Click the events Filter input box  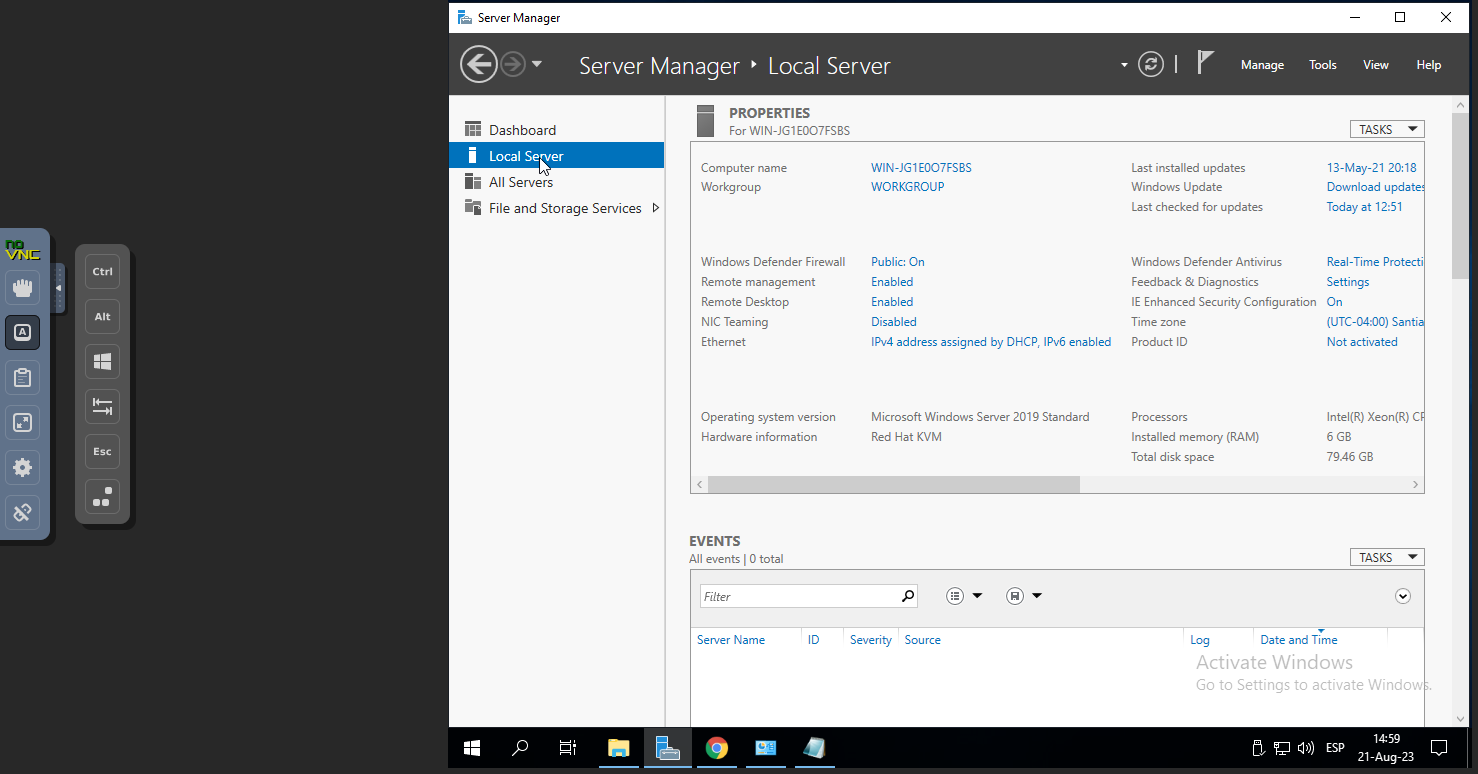pos(800,596)
